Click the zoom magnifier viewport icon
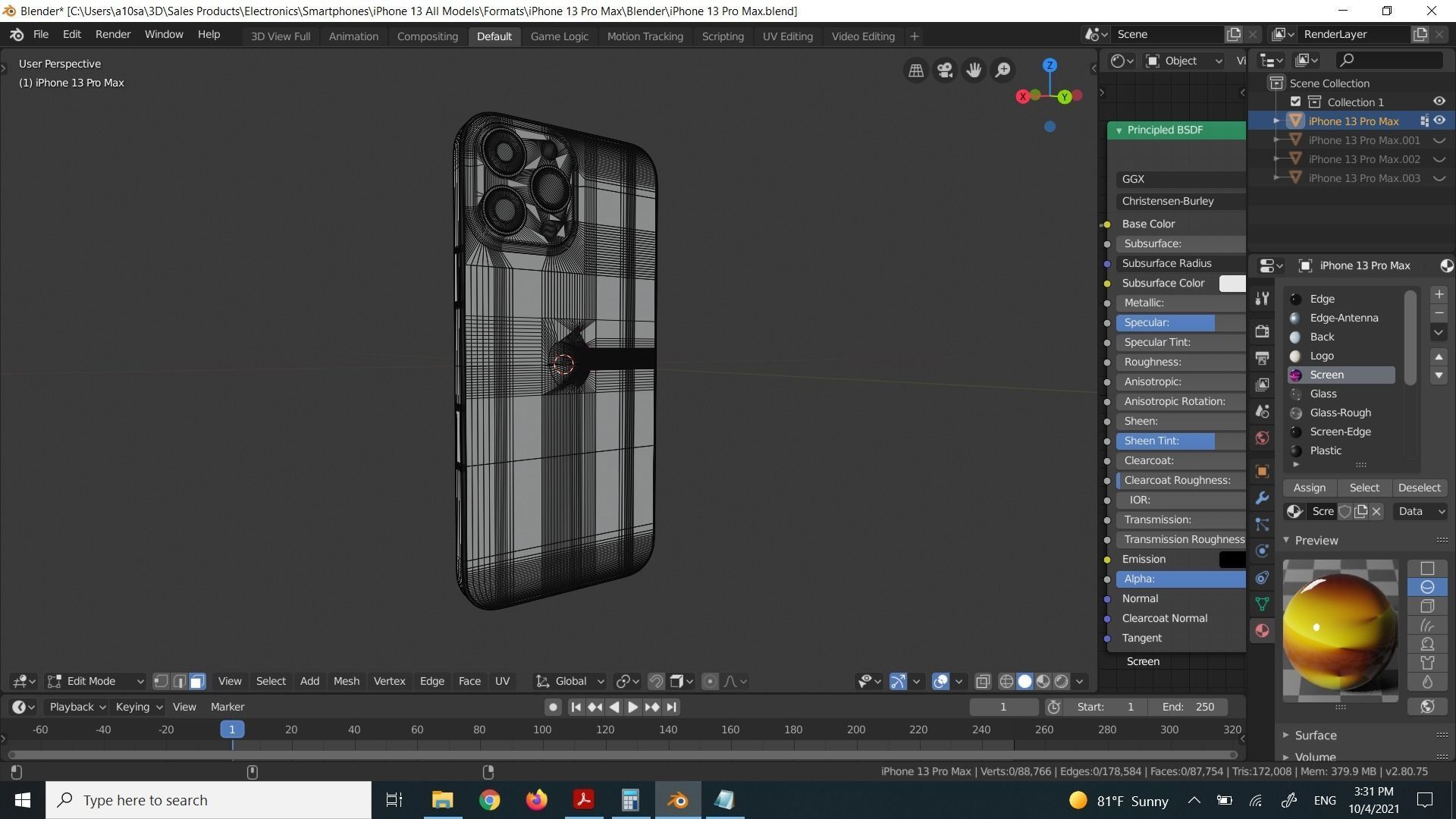1456x819 pixels. (x=1003, y=71)
